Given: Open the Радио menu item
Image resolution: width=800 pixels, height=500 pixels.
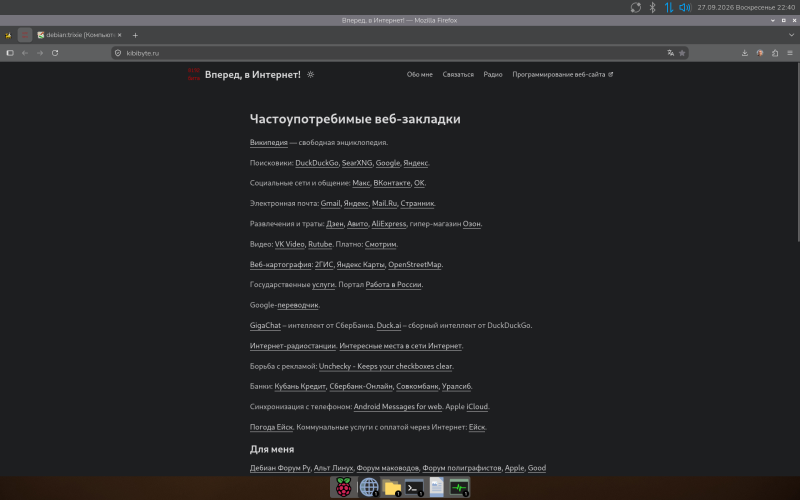Looking at the screenshot, I should pos(493,74).
